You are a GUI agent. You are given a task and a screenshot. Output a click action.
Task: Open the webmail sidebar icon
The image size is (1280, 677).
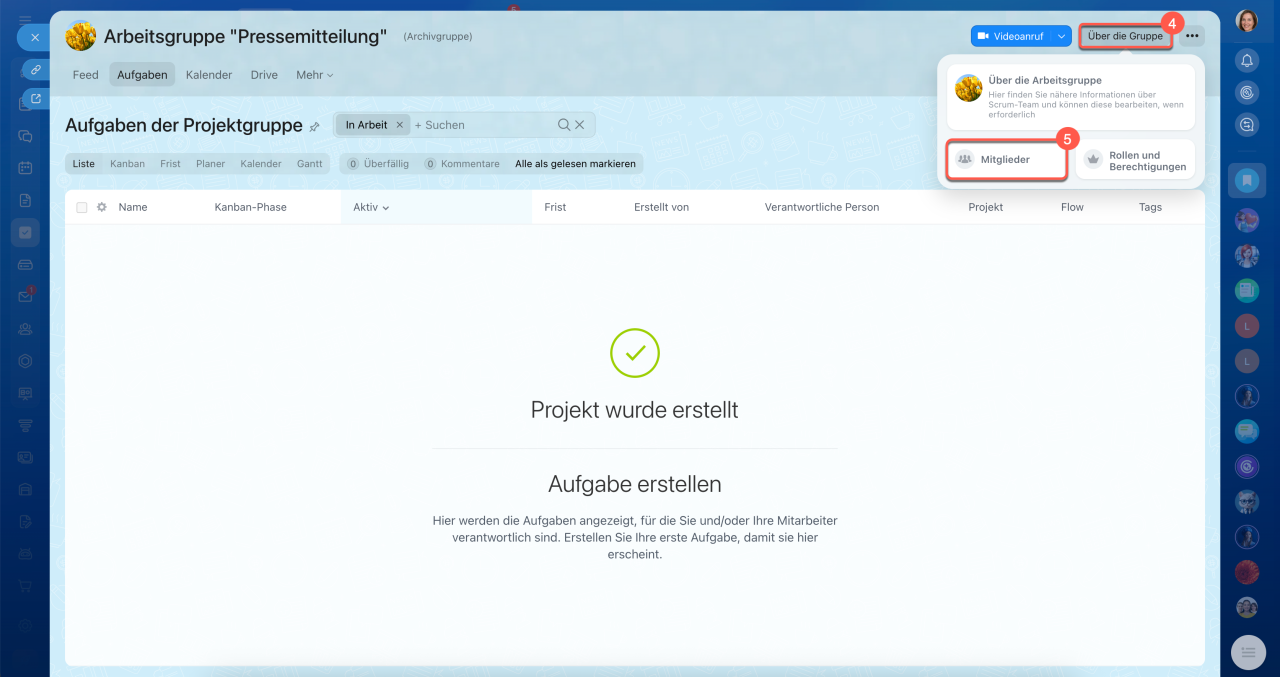tap(25, 296)
